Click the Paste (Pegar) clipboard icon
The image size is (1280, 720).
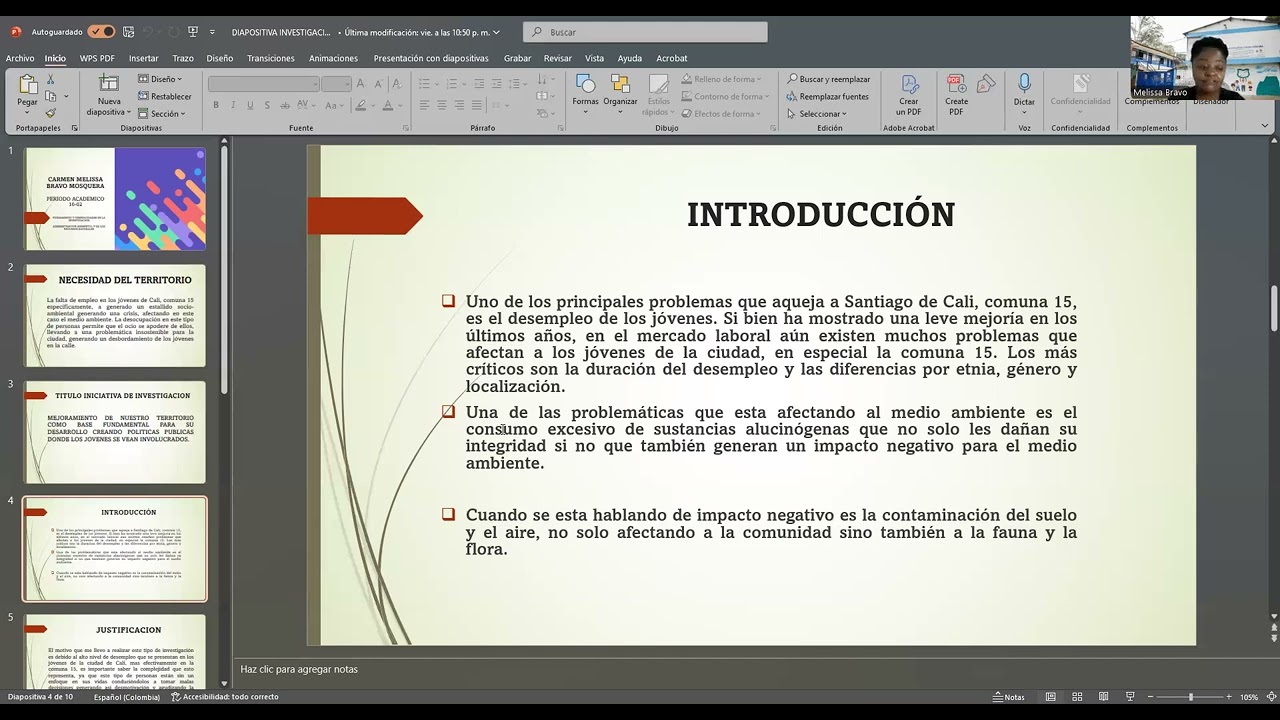pos(28,85)
